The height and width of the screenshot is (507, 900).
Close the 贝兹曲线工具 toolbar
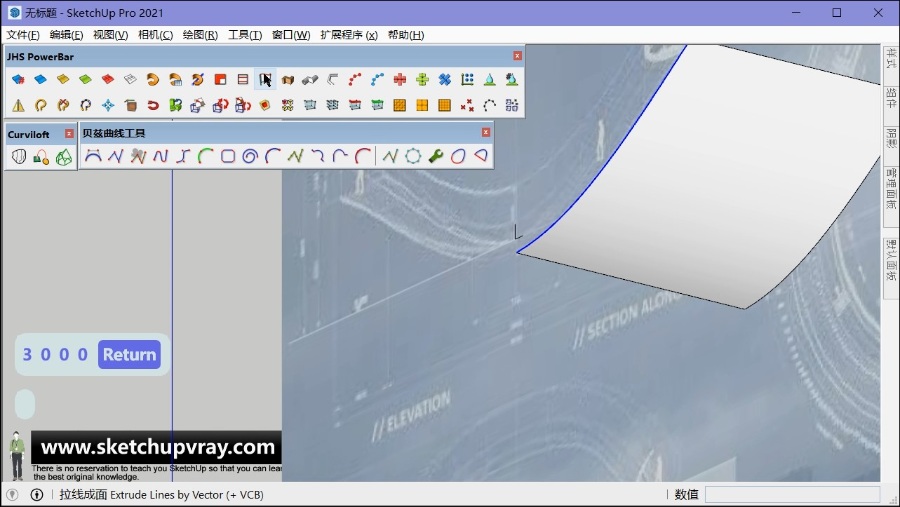486,133
